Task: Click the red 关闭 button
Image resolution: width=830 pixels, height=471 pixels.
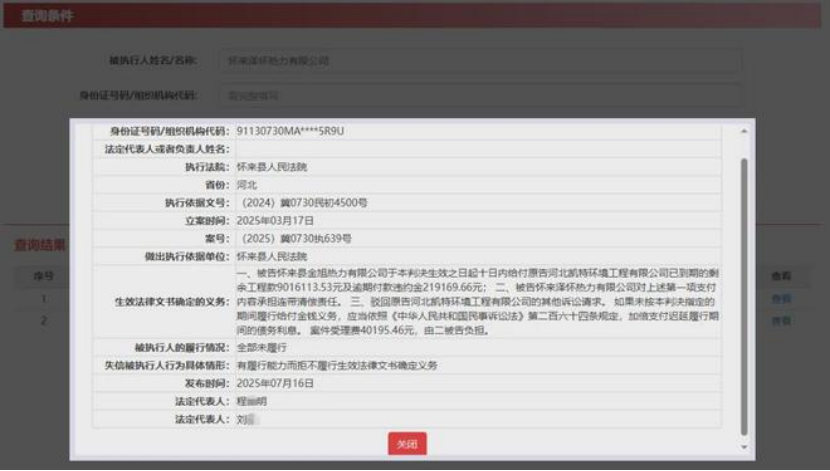Action: [406, 443]
